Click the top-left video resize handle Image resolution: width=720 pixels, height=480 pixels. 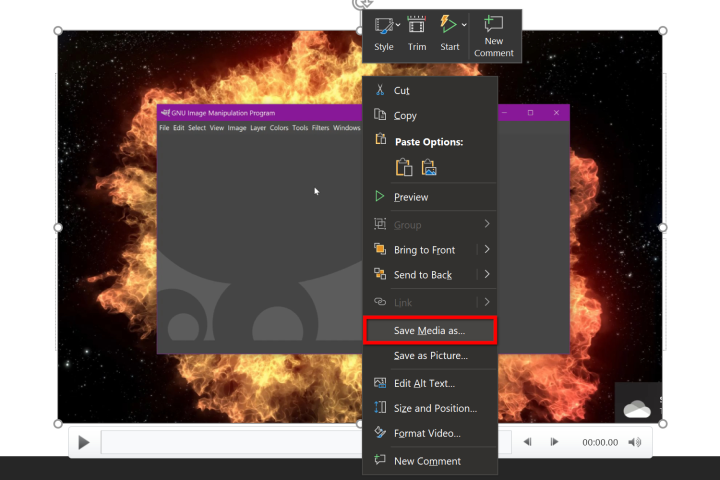tap(58, 31)
